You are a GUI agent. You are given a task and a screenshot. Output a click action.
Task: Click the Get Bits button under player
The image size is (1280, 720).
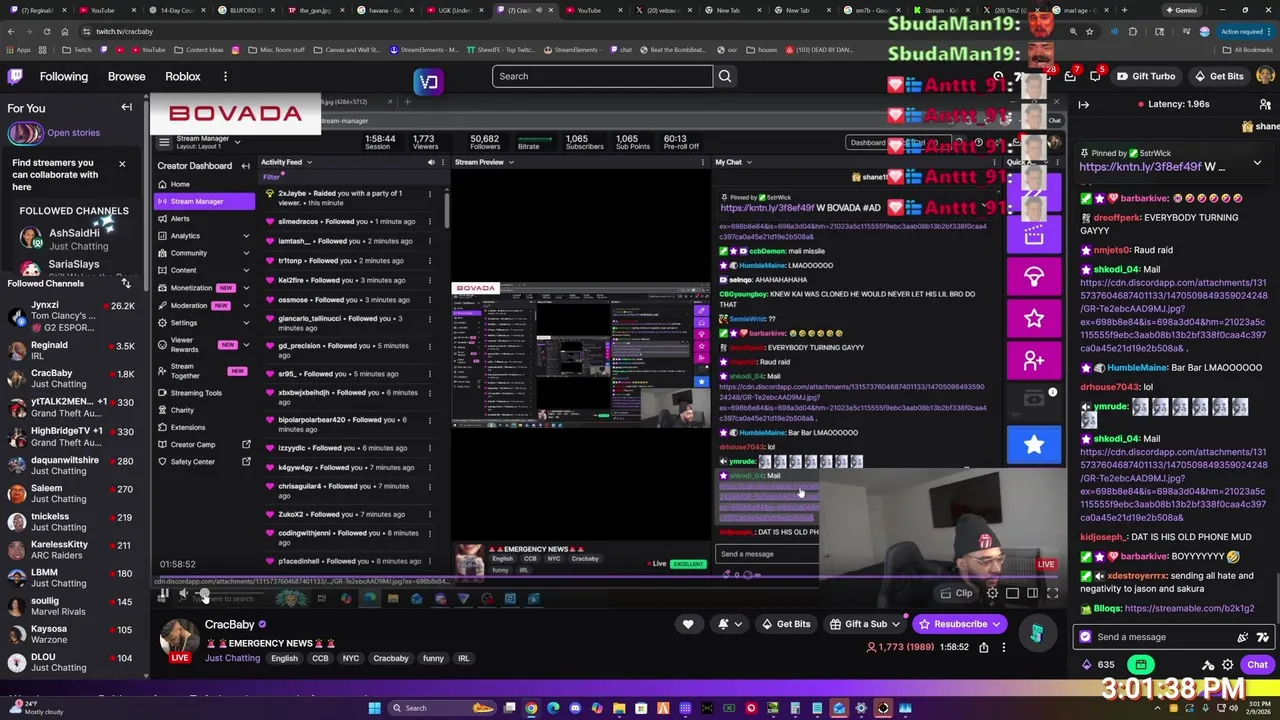click(786, 624)
